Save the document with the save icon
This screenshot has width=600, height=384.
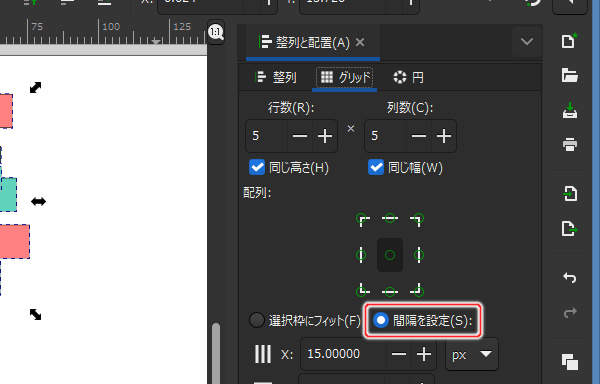569,110
